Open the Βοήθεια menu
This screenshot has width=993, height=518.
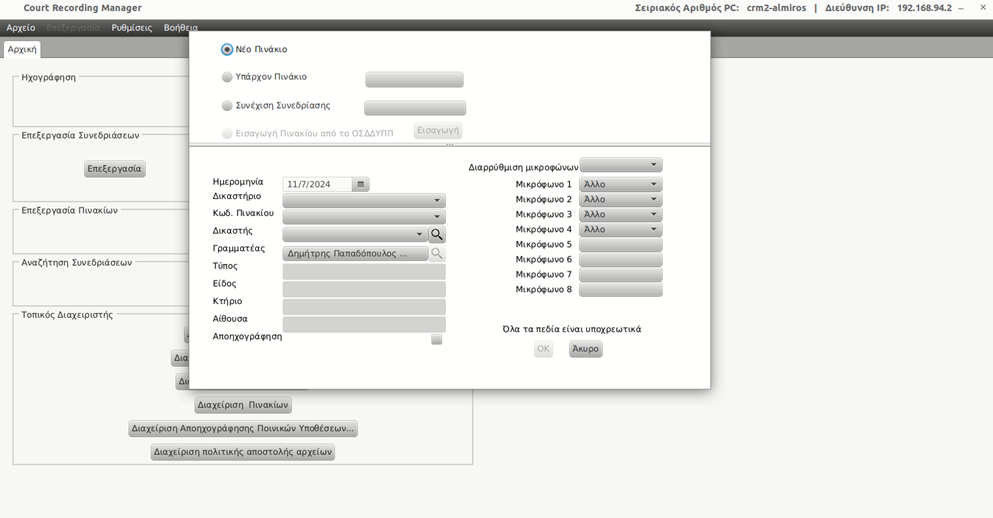click(x=181, y=28)
